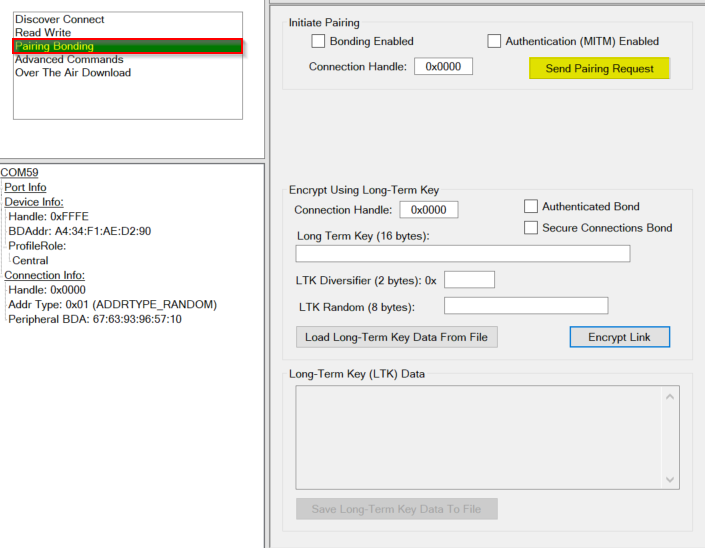Screen dimensions: 705x548
Task: Select the COM59 port tree node
Action: 19,173
